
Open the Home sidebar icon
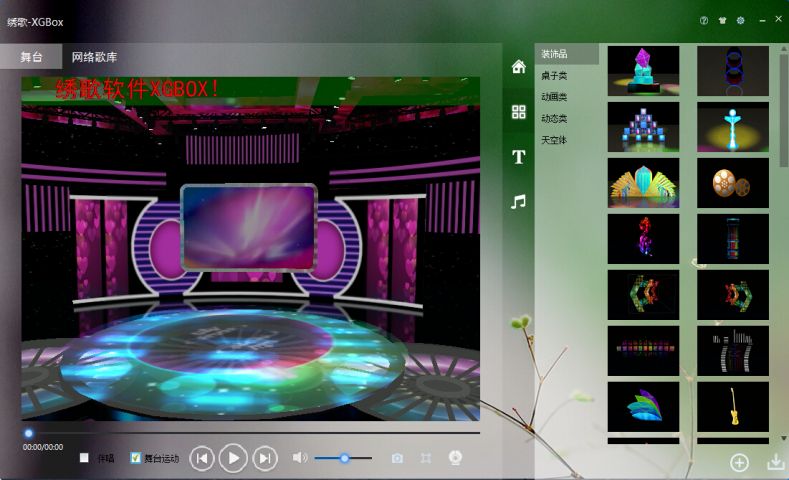tap(518, 67)
